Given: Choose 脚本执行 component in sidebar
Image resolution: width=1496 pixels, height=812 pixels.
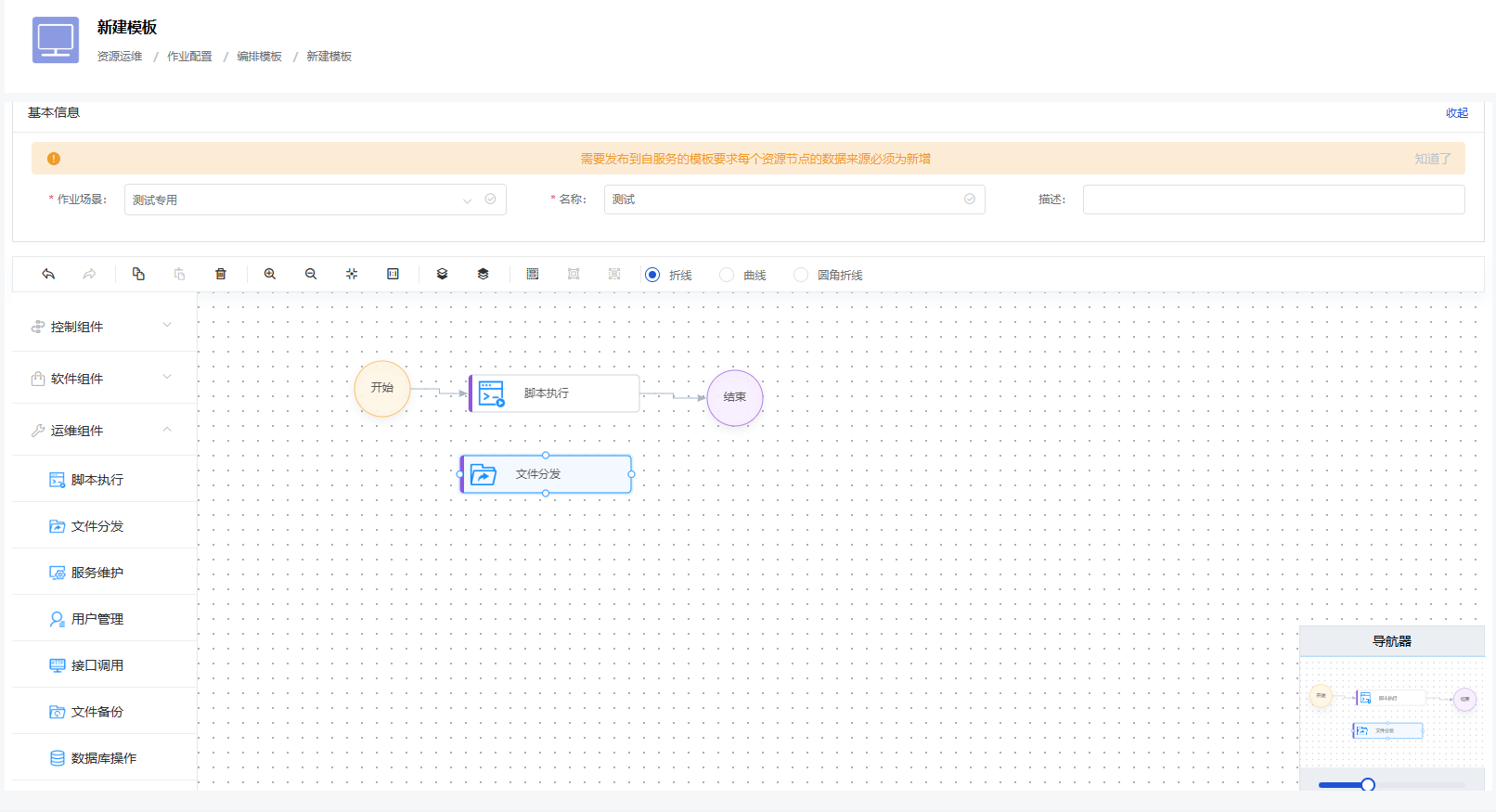Looking at the screenshot, I should (x=105, y=480).
